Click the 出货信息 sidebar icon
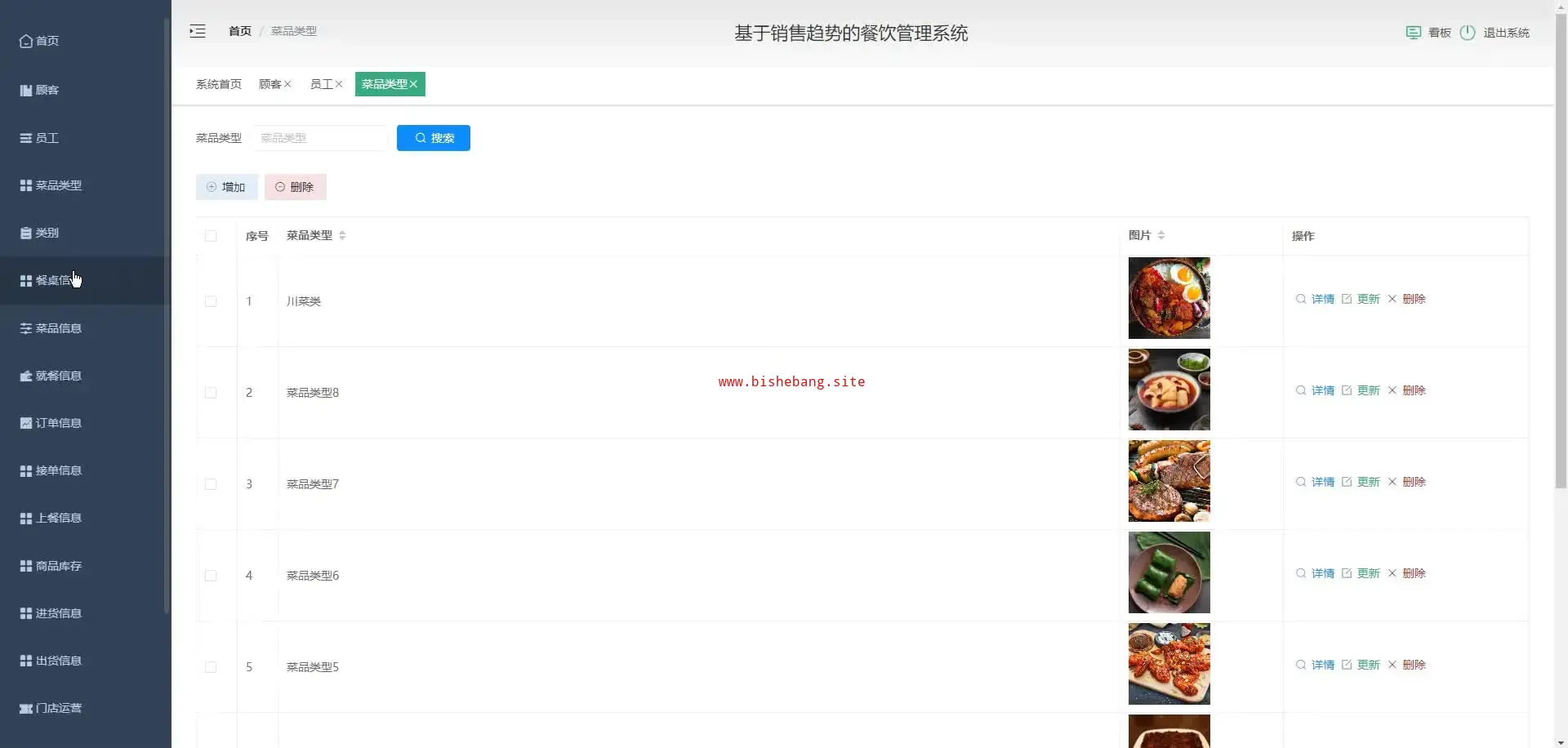Image resolution: width=1568 pixels, height=748 pixels. [x=26, y=661]
